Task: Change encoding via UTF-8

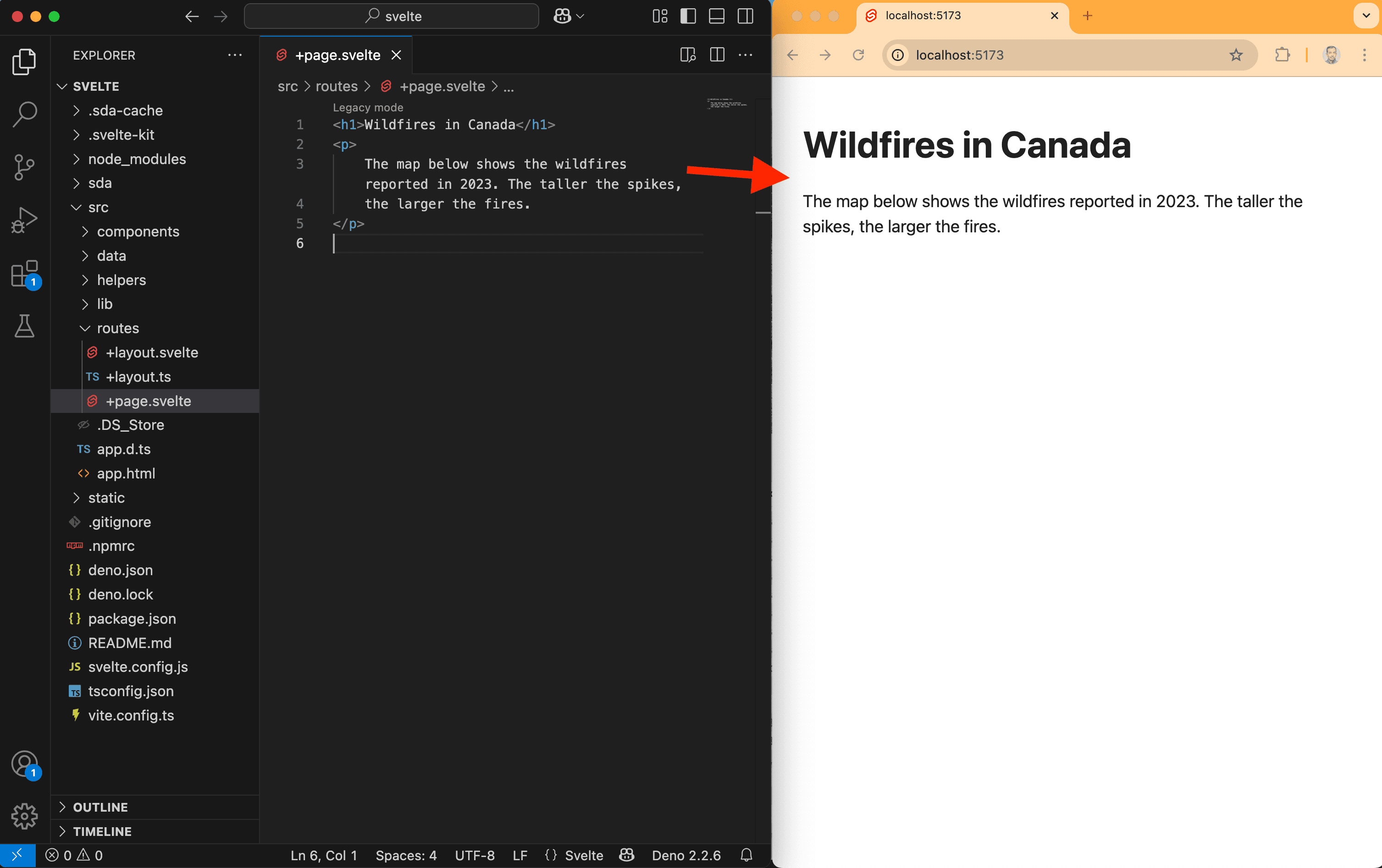Action: point(475,855)
